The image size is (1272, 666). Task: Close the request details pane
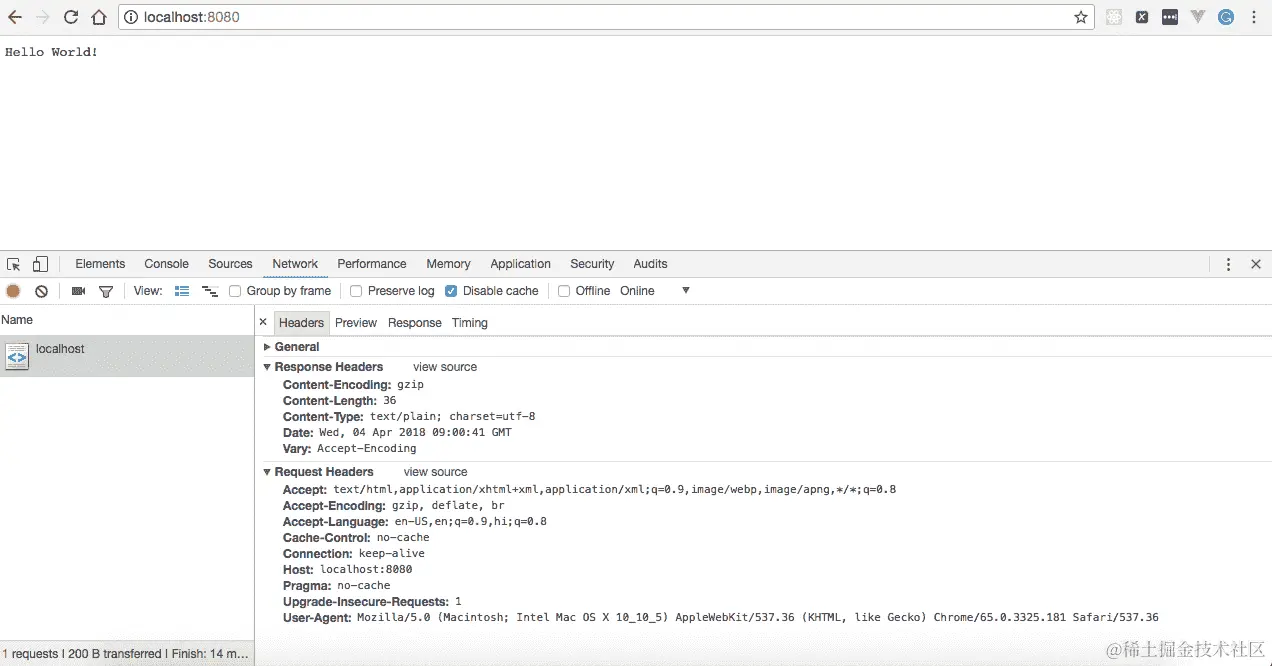263,322
